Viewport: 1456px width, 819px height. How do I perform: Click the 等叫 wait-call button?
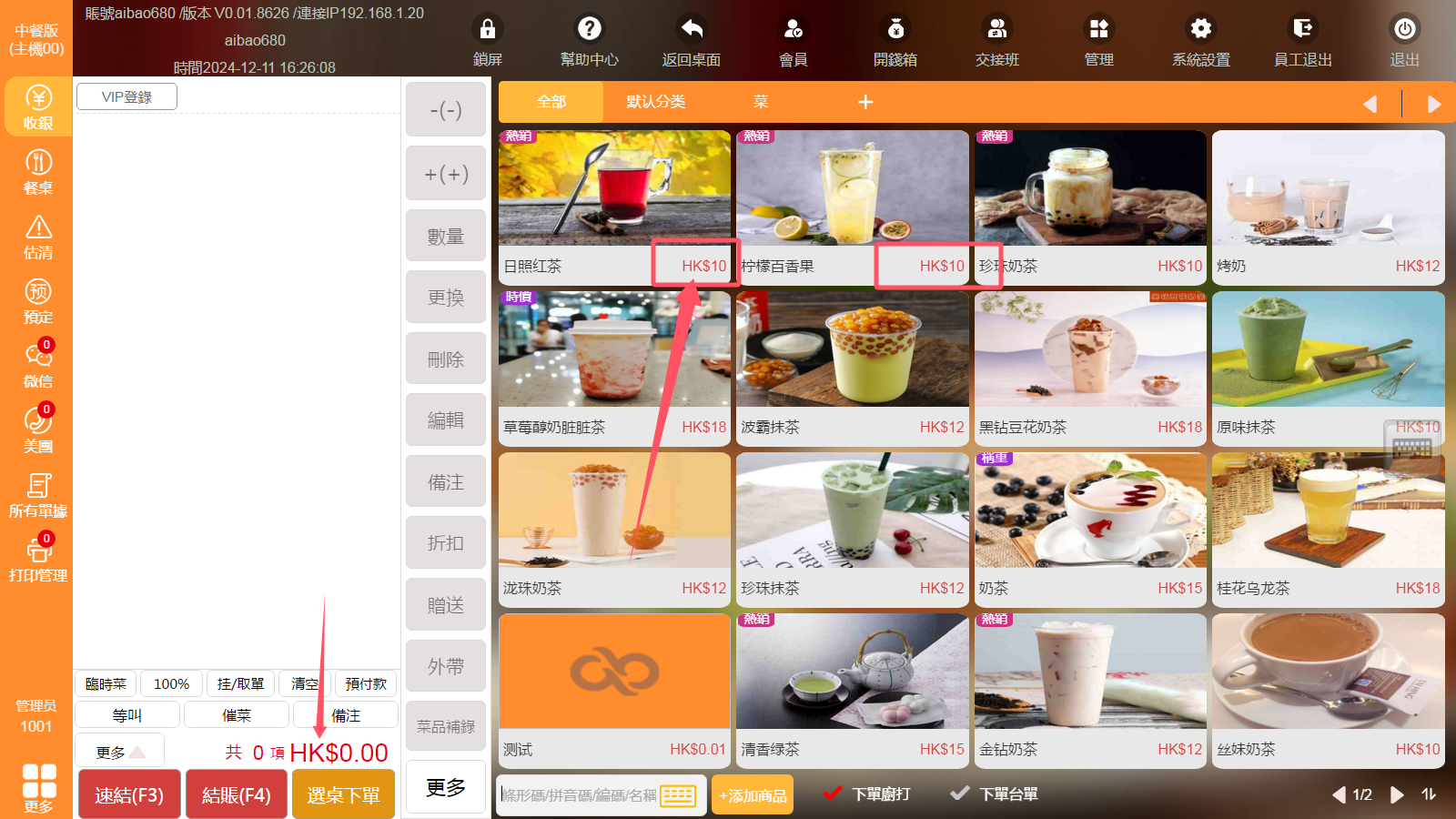click(127, 715)
